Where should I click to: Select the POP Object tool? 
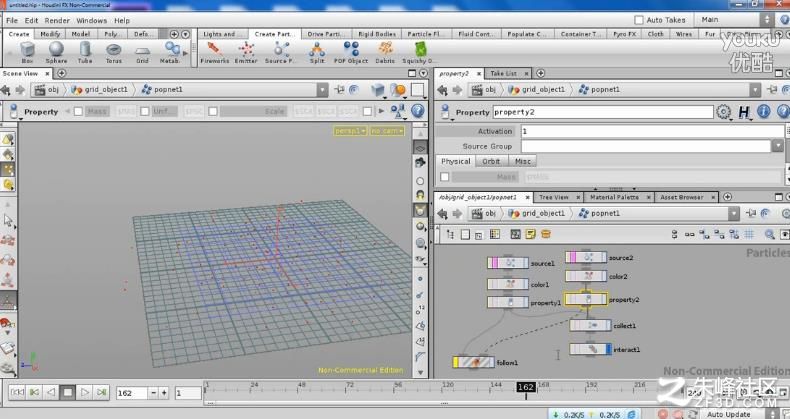[351, 52]
